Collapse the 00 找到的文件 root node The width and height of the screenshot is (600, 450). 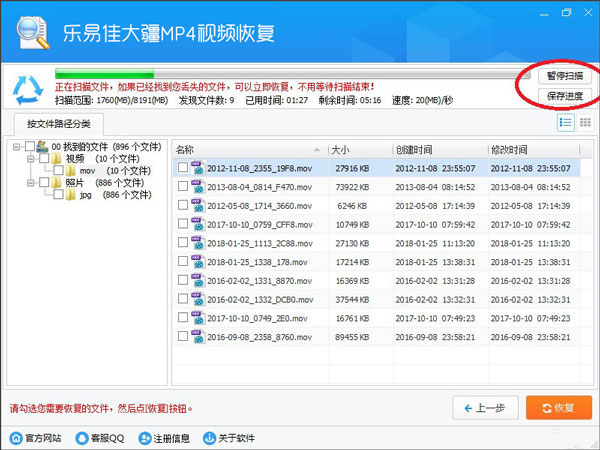[16, 147]
